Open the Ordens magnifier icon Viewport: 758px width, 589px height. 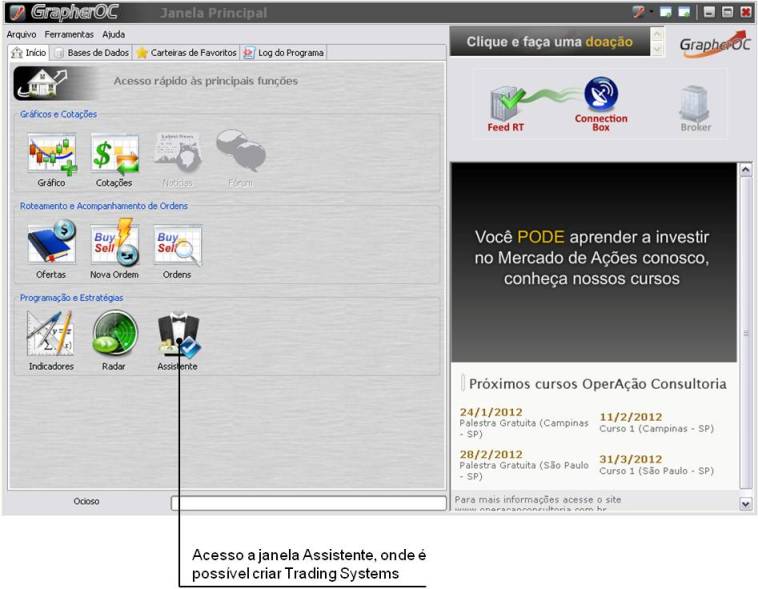(x=177, y=245)
